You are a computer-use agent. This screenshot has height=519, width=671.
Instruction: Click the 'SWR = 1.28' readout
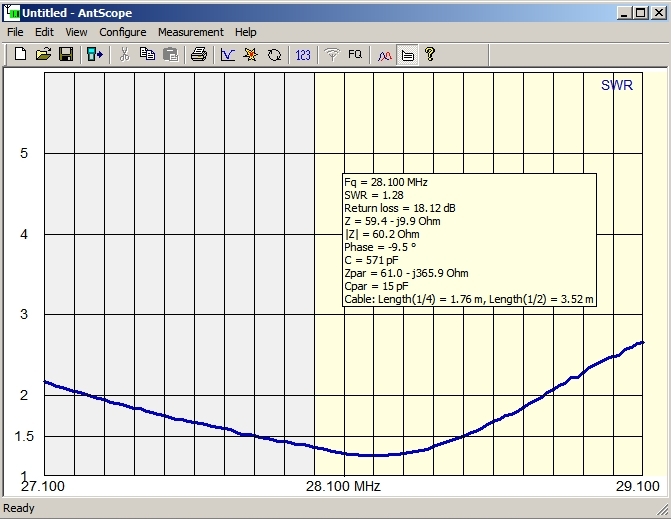coord(374,195)
